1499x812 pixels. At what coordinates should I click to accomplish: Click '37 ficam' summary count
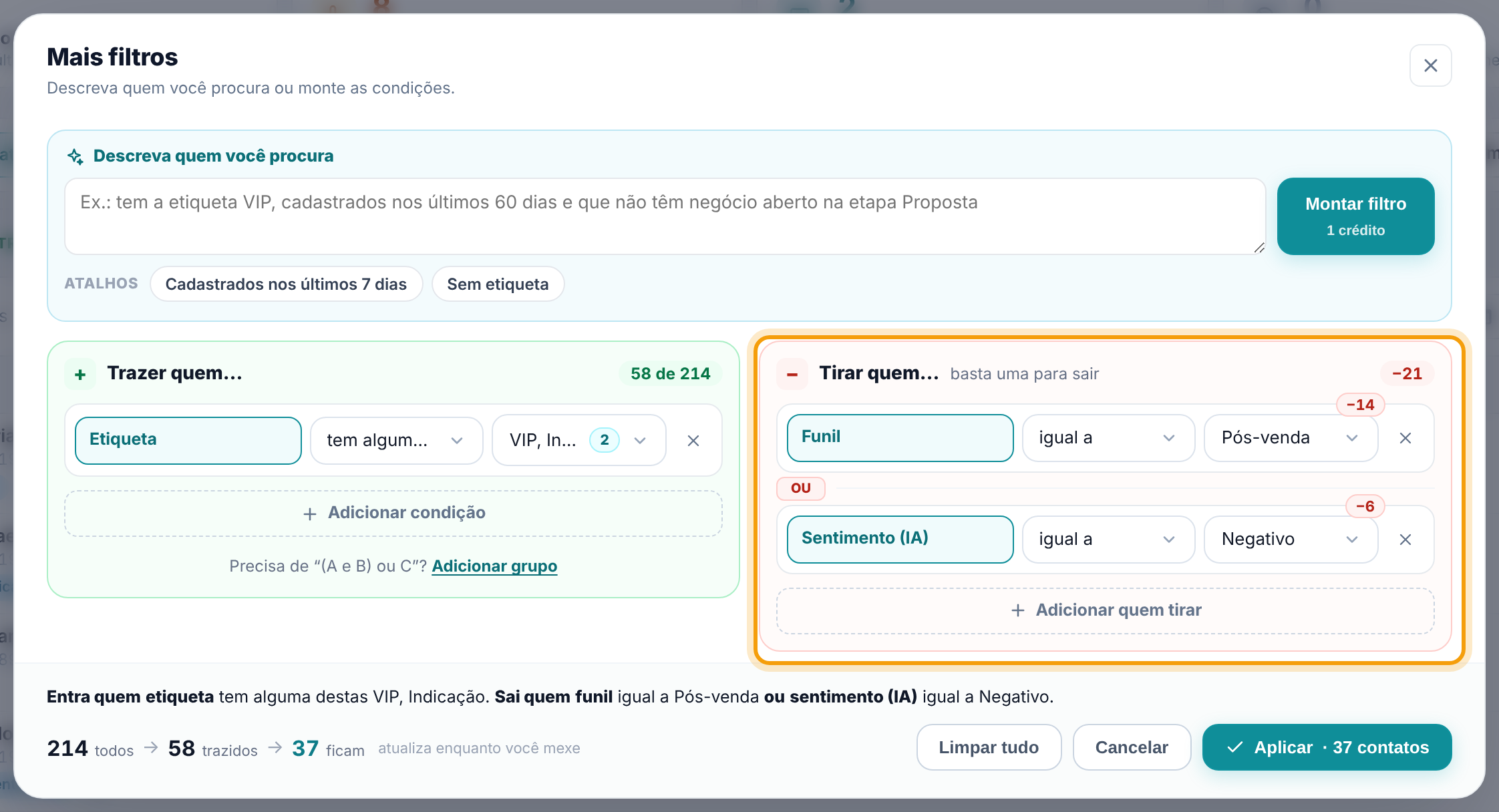[328, 749]
